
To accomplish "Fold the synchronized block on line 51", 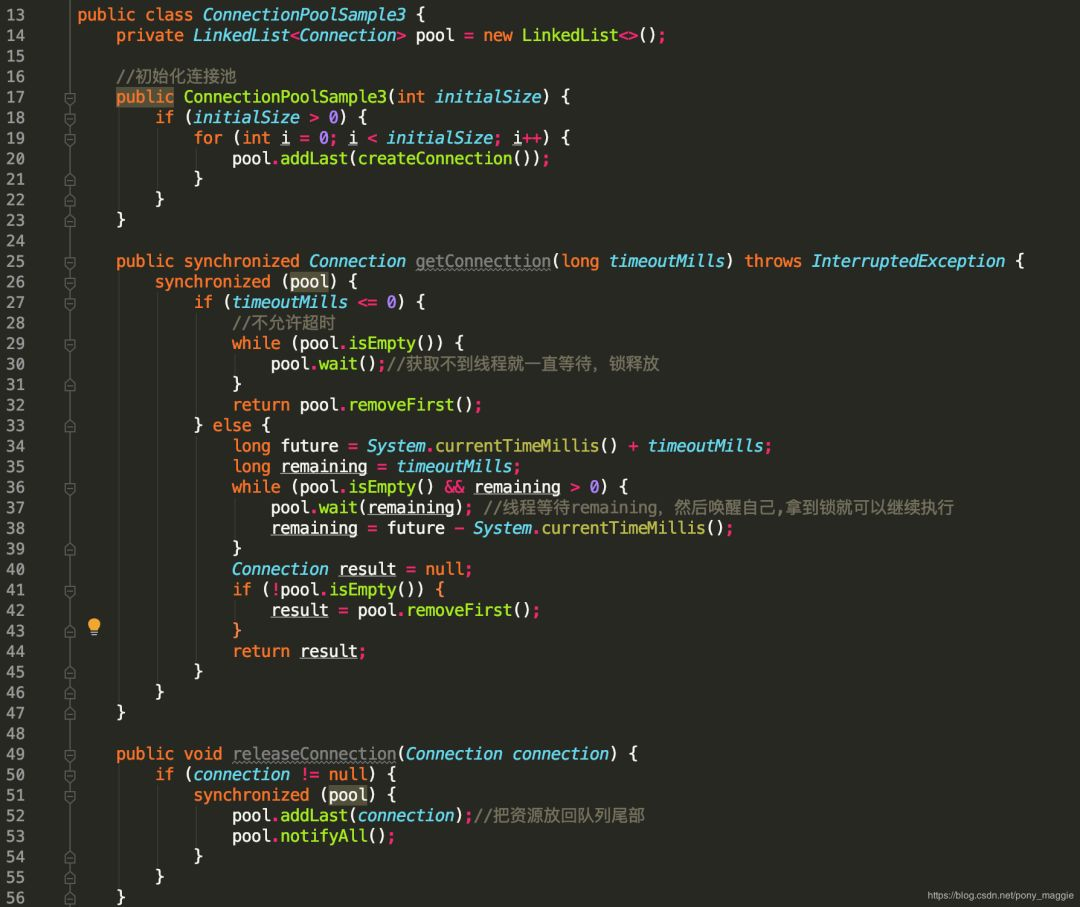I will click(x=70, y=795).
